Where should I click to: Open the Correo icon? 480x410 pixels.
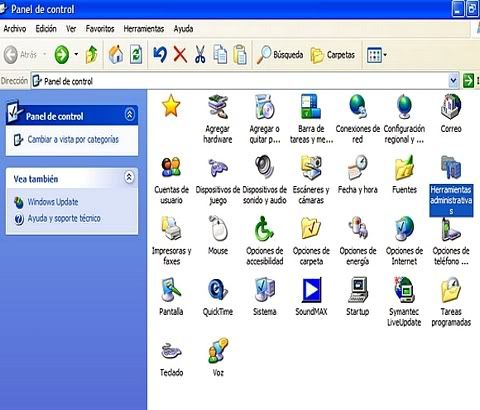pyautogui.click(x=451, y=107)
